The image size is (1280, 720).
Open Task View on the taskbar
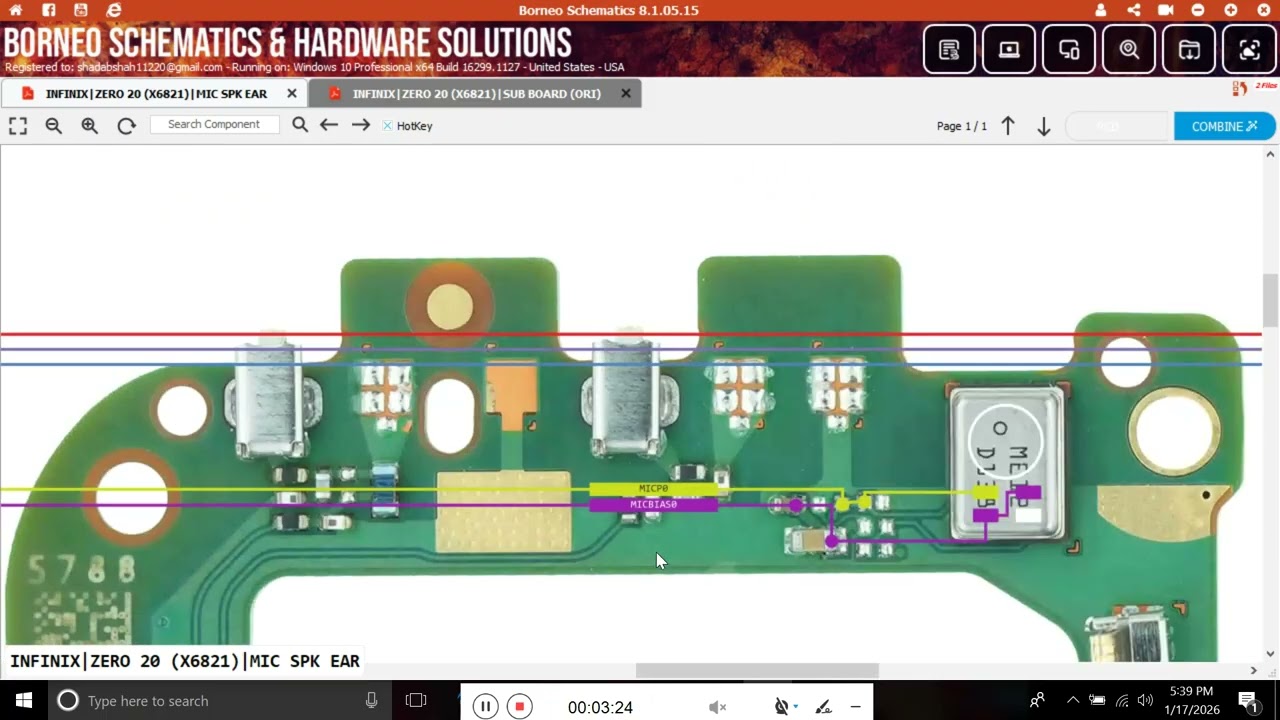click(x=416, y=700)
